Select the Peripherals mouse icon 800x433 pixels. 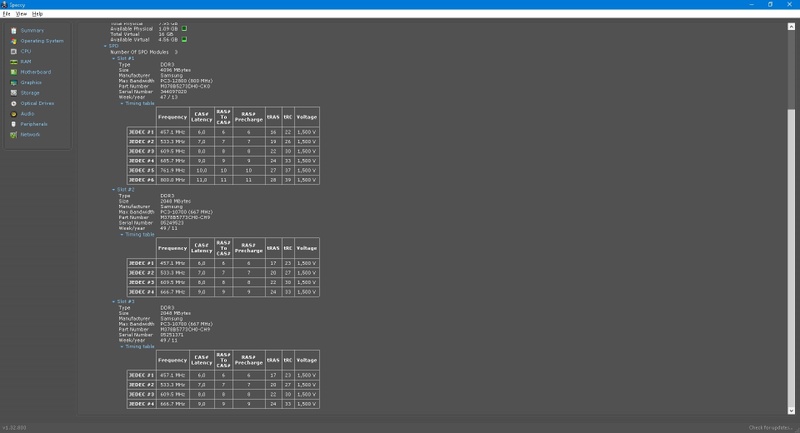14,124
